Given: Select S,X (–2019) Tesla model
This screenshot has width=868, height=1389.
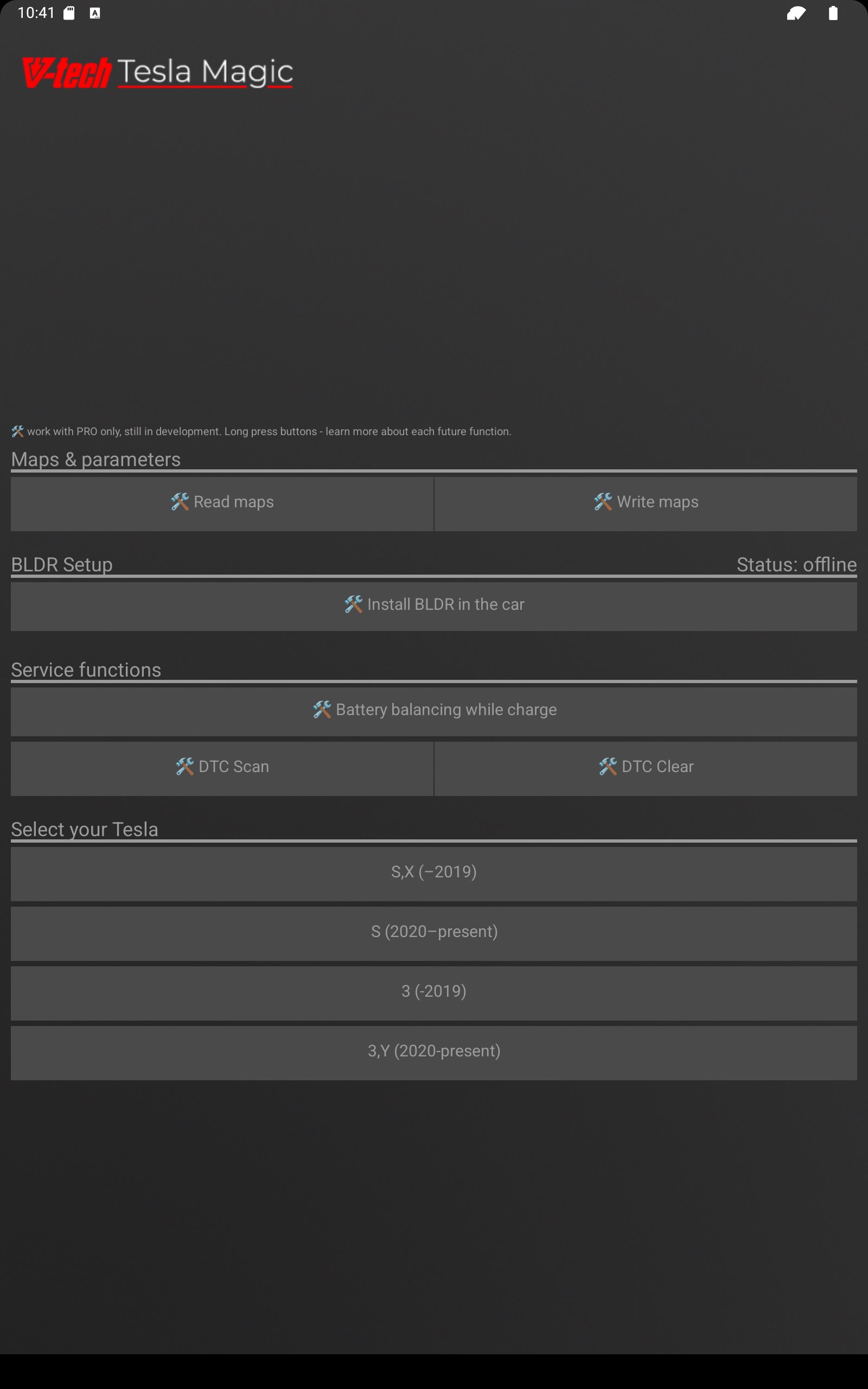Looking at the screenshot, I should (434, 872).
